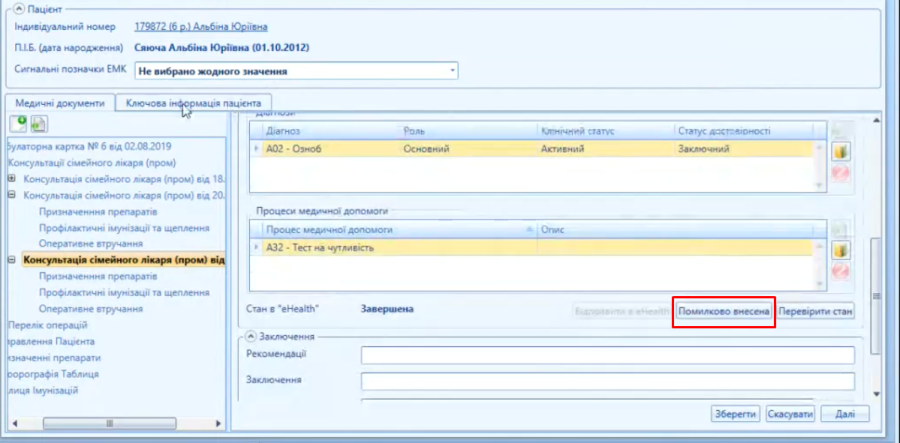Image resolution: width=900 pixels, height=443 pixels.
Task: Click the add new document icon with the green plus
Action: point(19,123)
